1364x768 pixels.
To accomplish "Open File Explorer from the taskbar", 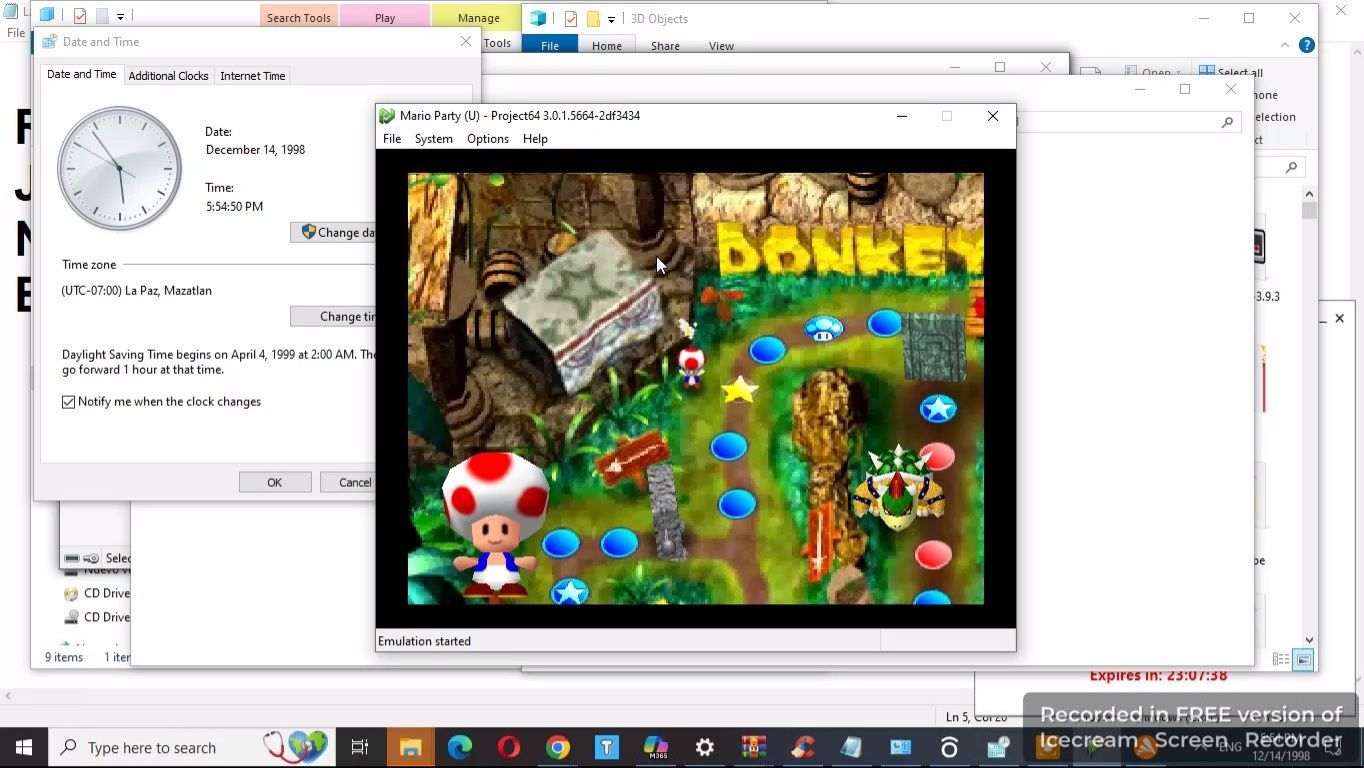I will (x=411, y=747).
